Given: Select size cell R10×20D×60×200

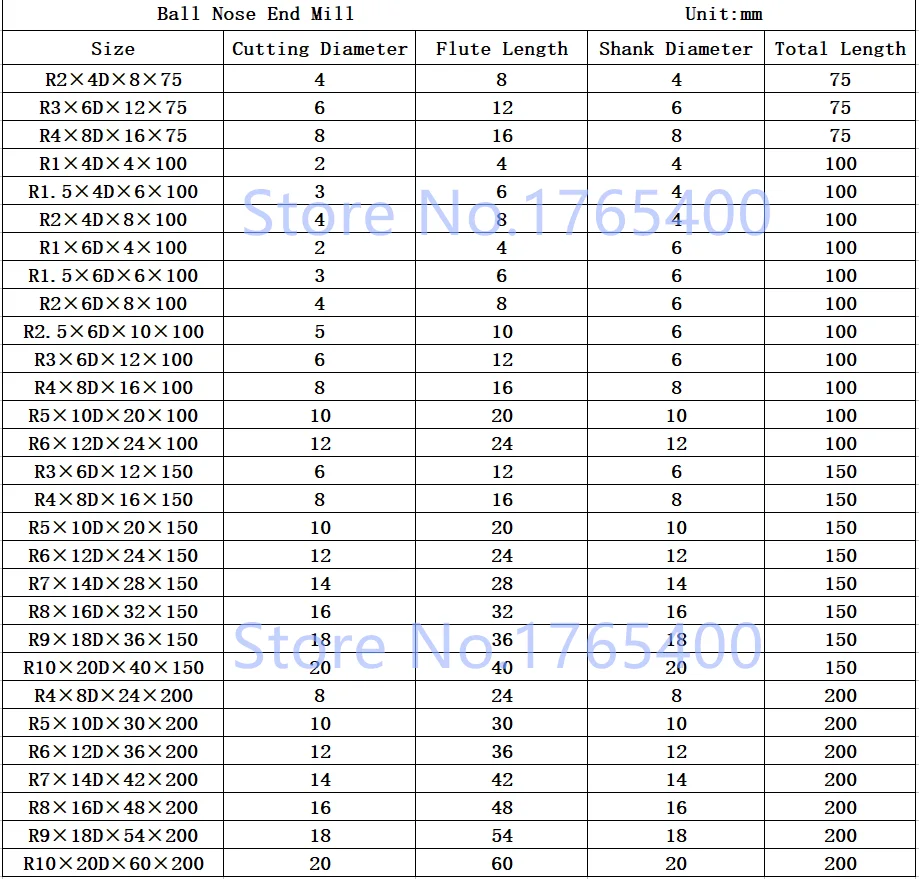Looking at the screenshot, I should pyautogui.click(x=113, y=864).
